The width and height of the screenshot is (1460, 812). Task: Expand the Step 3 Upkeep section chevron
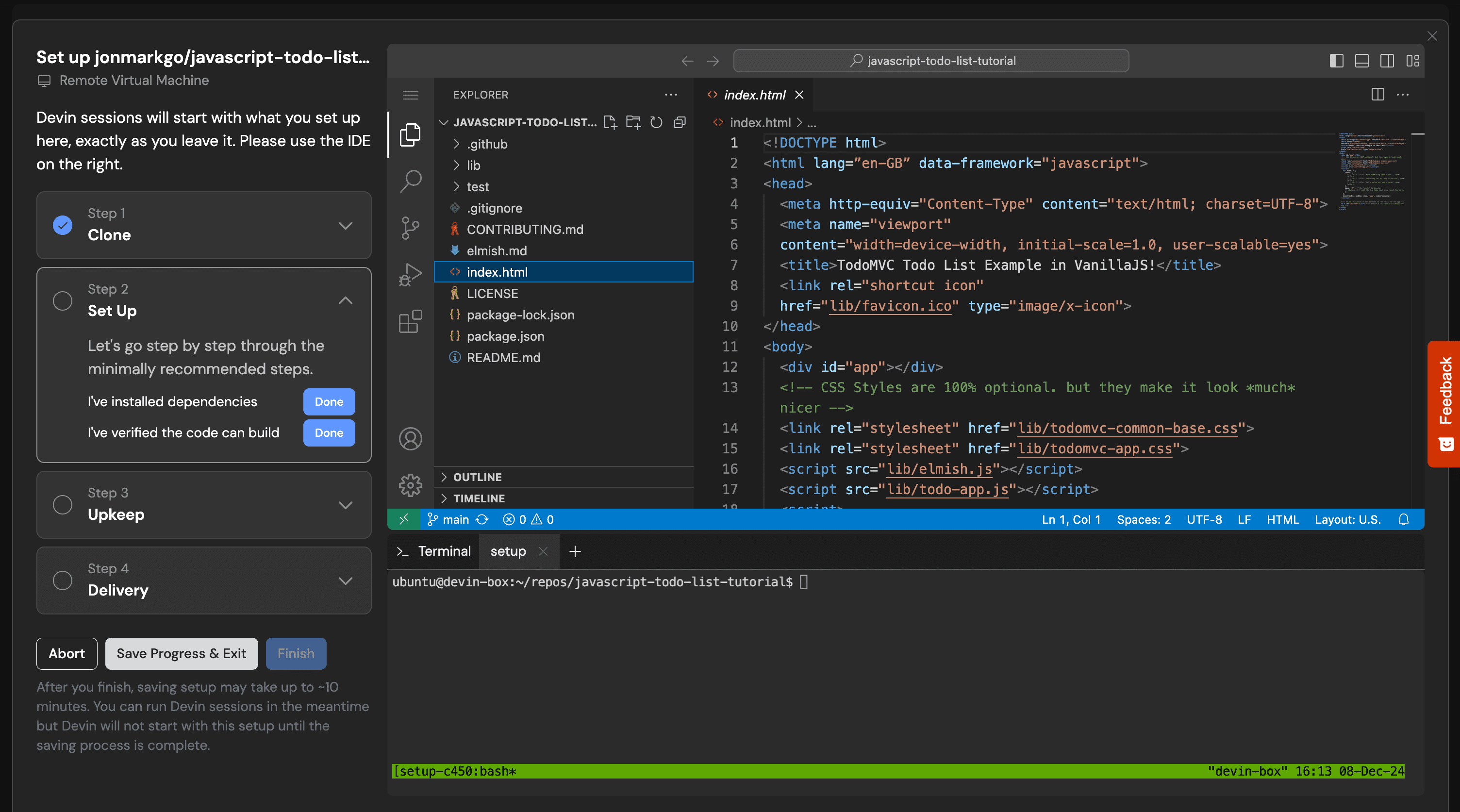point(345,505)
